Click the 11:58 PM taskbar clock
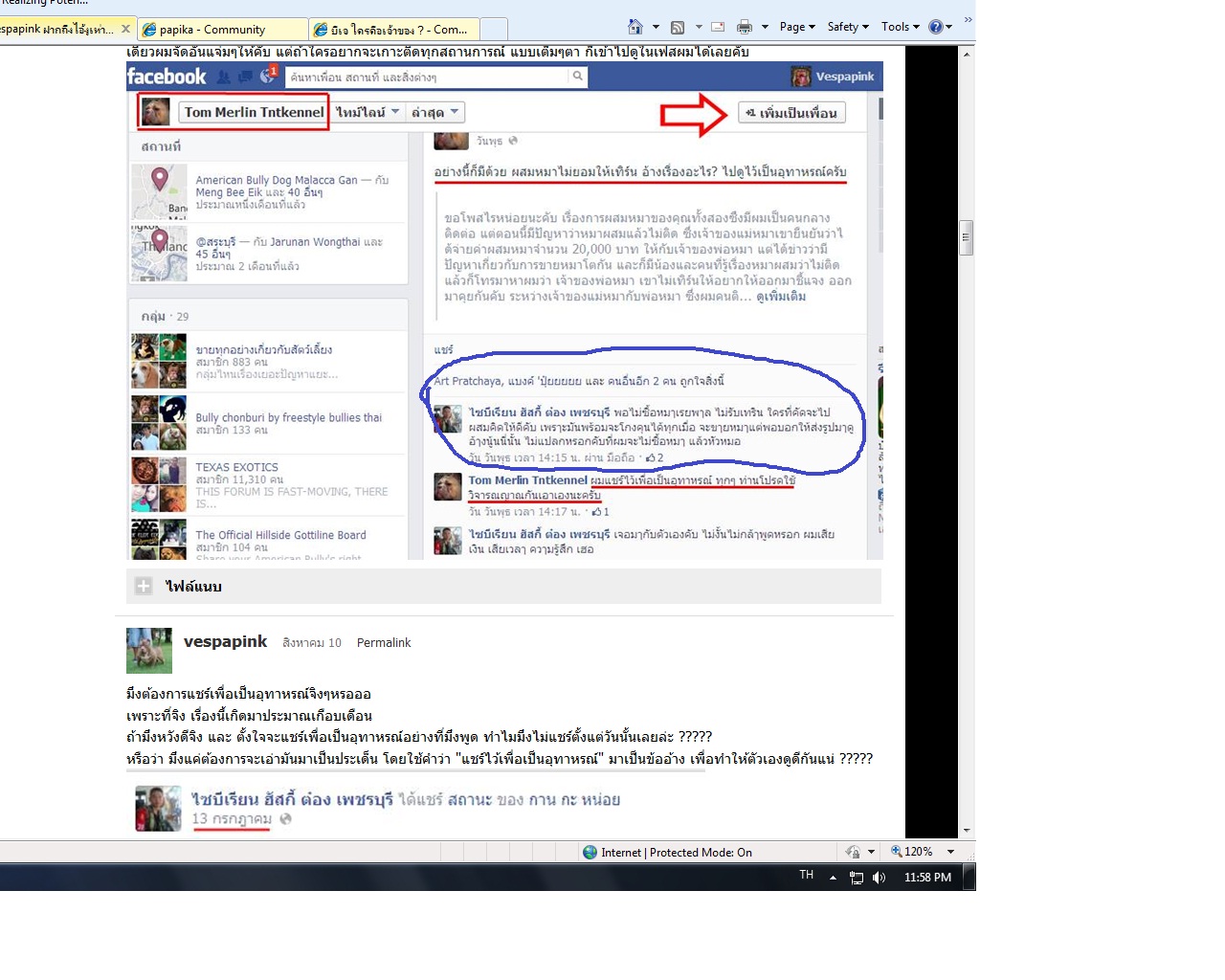Viewport: 1225px width, 980px height. point(927,878)
